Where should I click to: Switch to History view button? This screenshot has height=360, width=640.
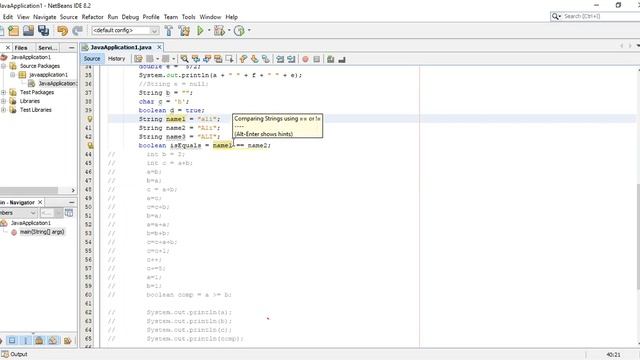pyautogui.click(x=116, y=59)
